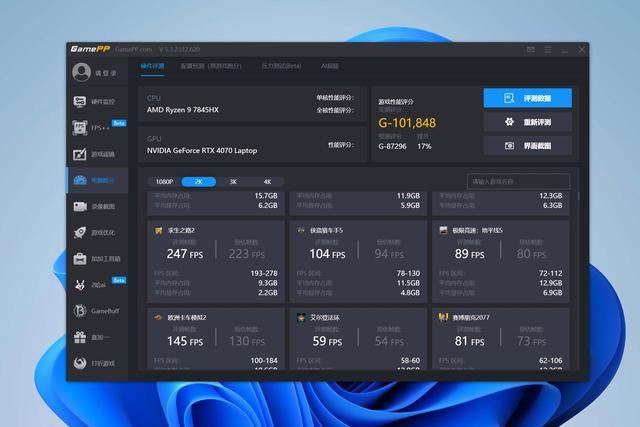This screenshot has width=640, height=427.
Task: Click the game name search field
Action: coord(520,182)
